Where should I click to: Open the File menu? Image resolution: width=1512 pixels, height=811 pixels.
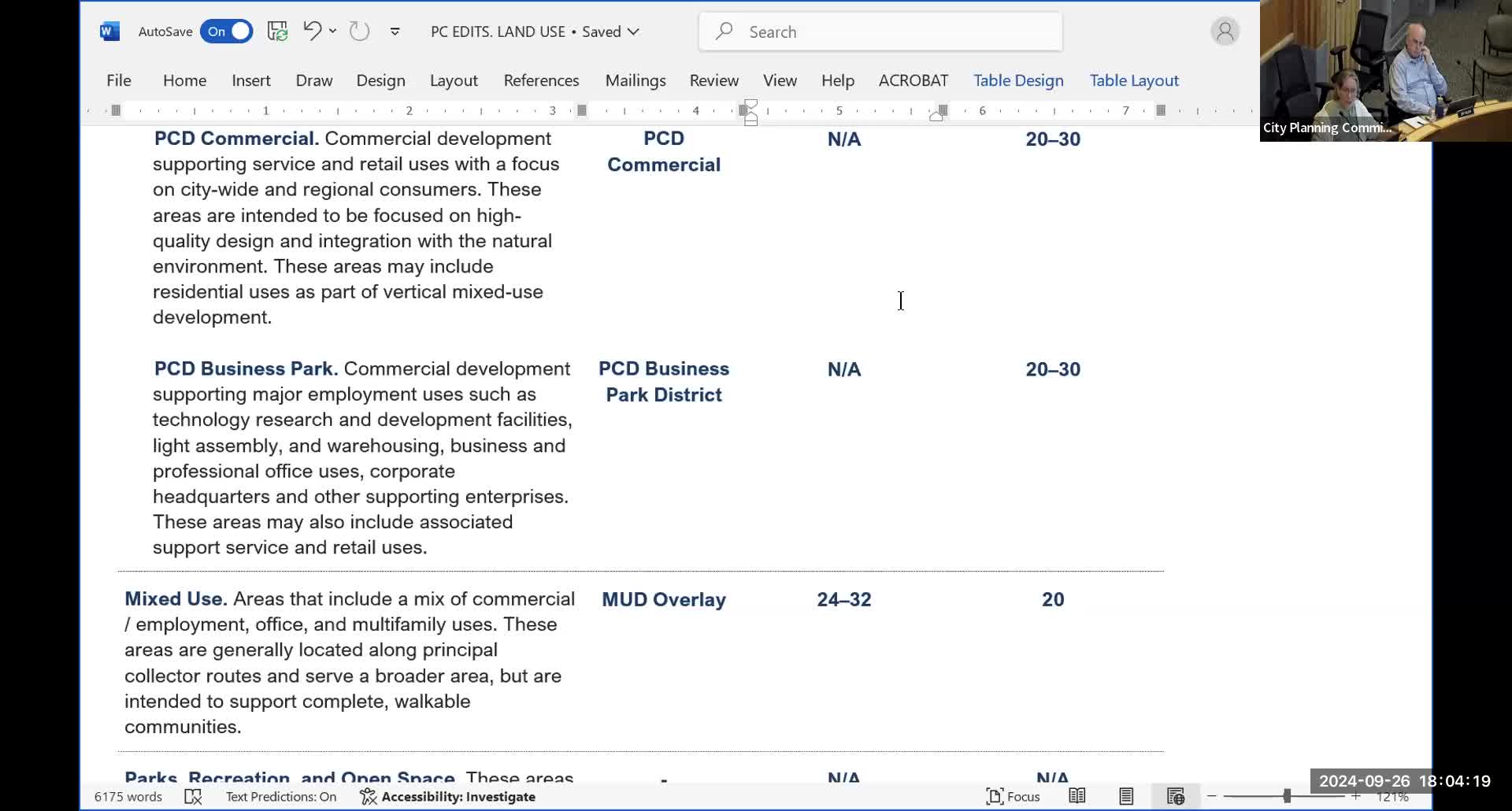119,80
